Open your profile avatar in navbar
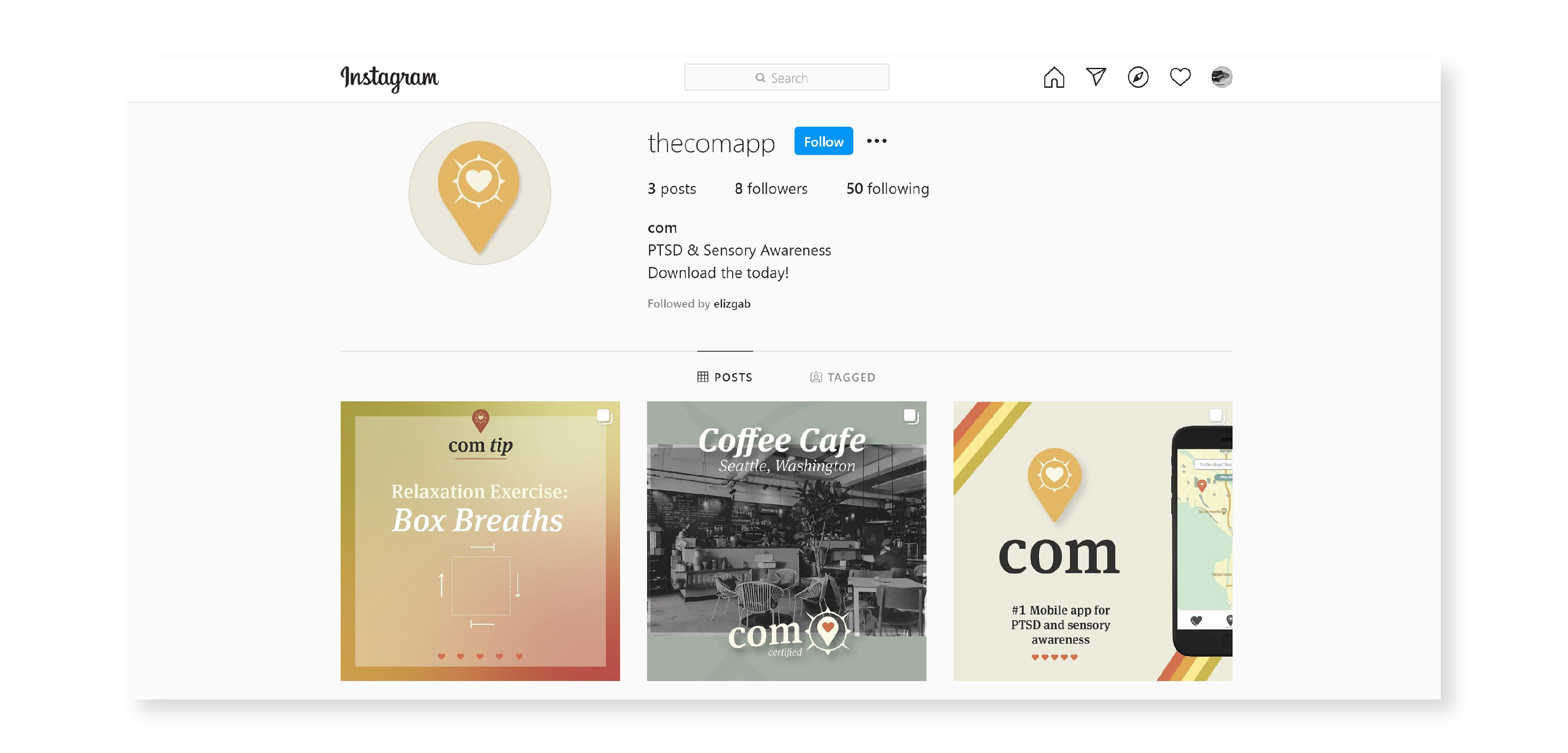This screenshot has width=1568, height=753. click(1222, 77)
